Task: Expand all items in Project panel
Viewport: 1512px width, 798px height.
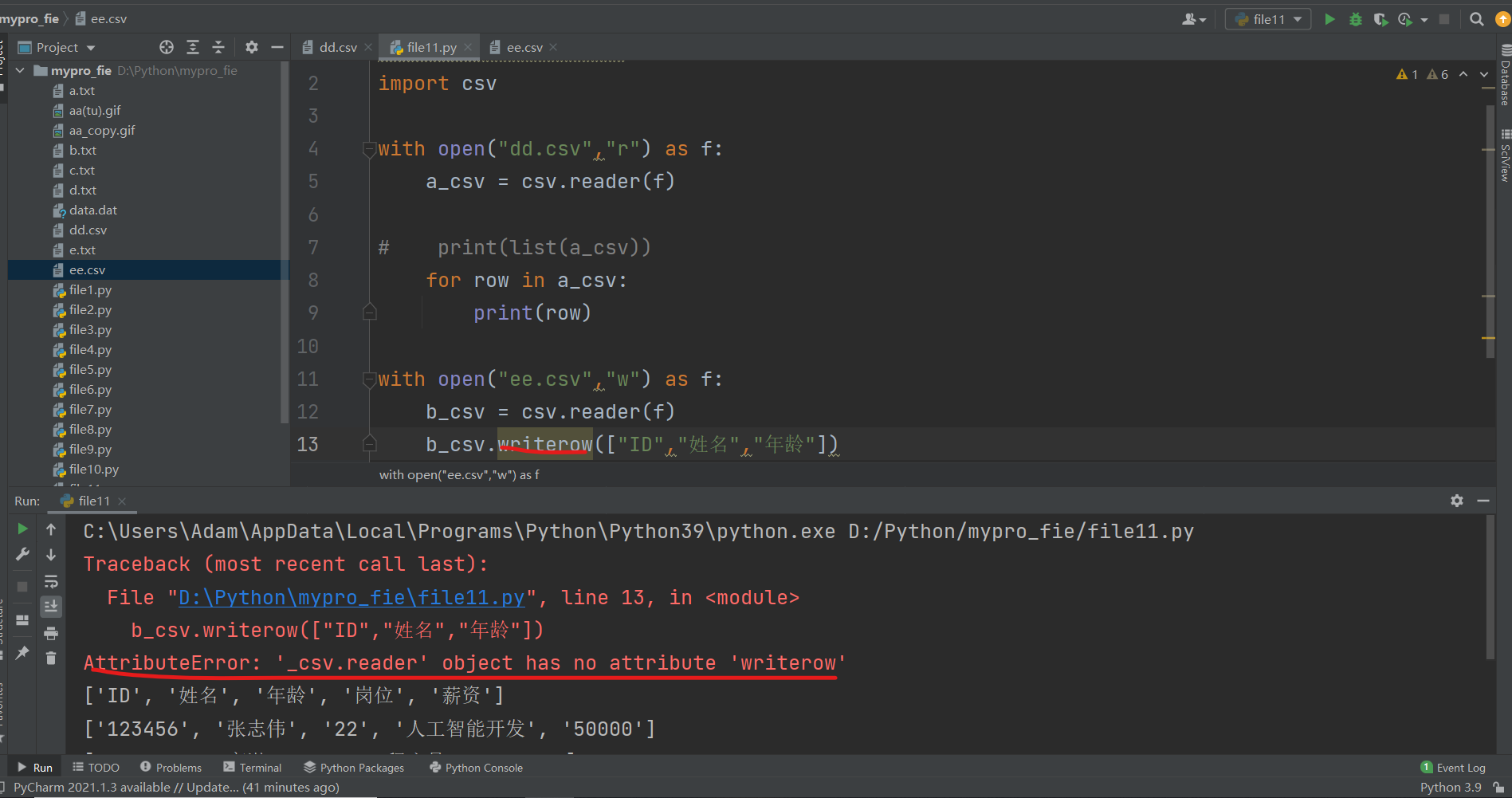Action: [193, 47]
